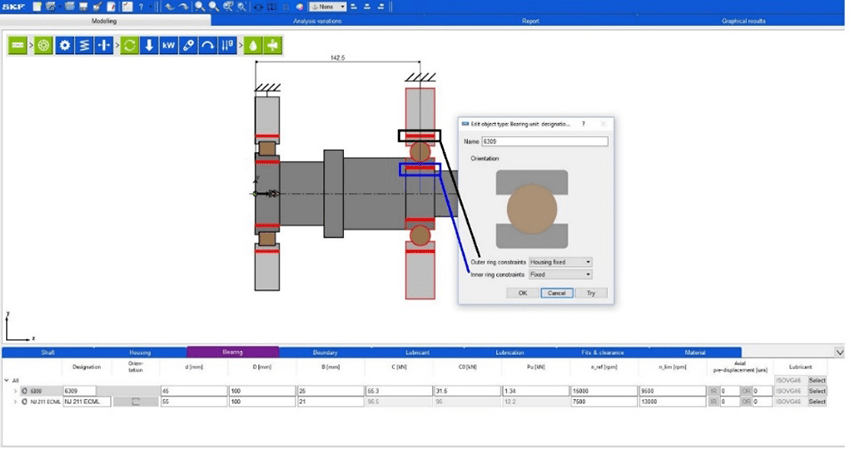Click the kW power input icon
The width and height of the screenshot is (850, 449).
[x=169, y=46]
